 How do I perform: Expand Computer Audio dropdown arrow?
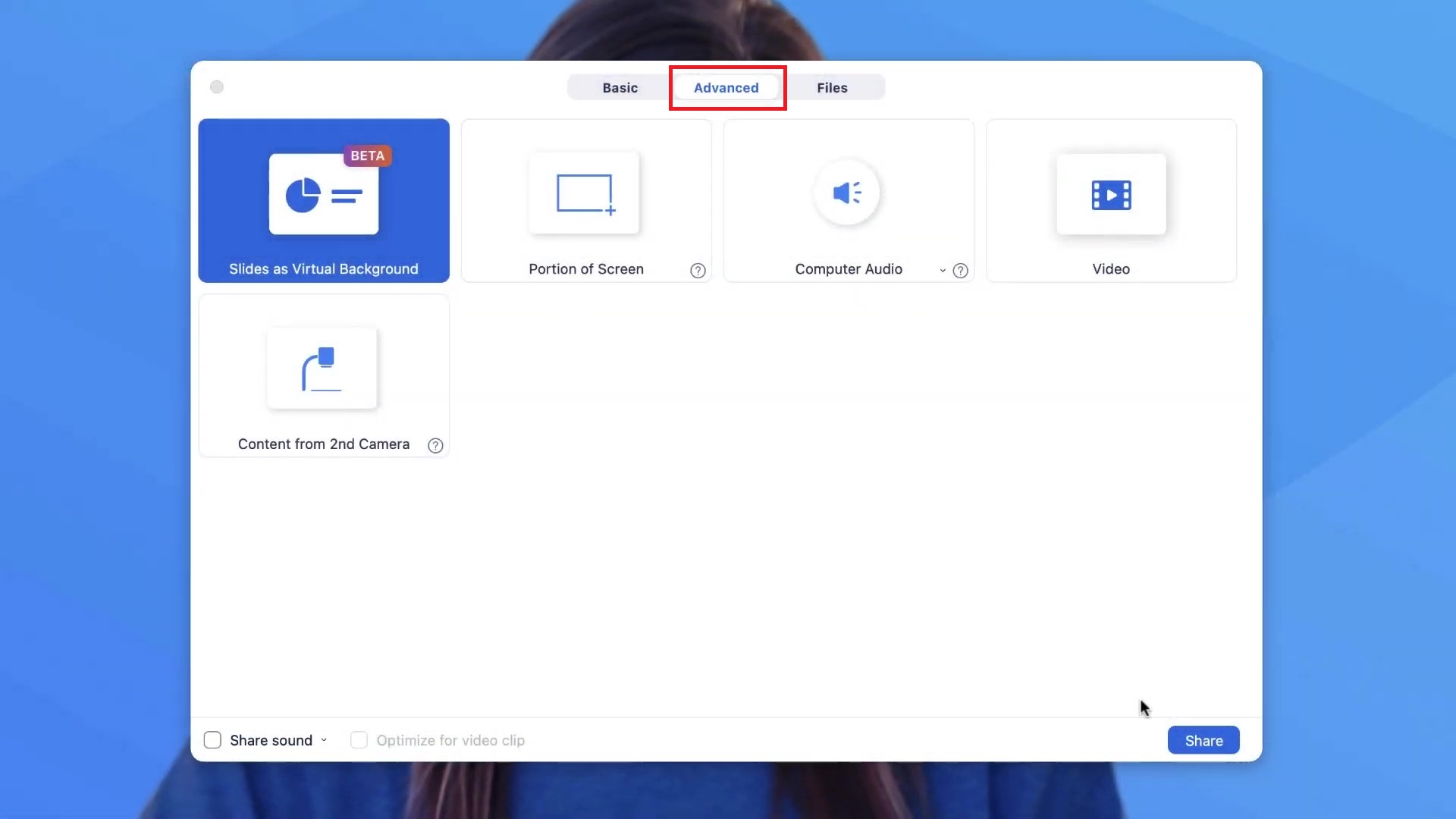[941, 271]
